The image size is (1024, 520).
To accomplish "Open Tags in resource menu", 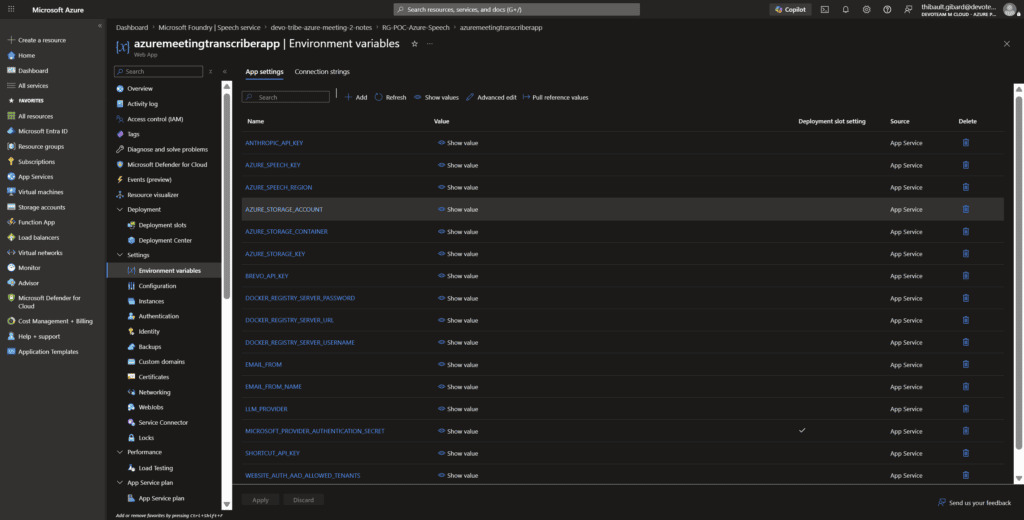I will pos(133,134).
